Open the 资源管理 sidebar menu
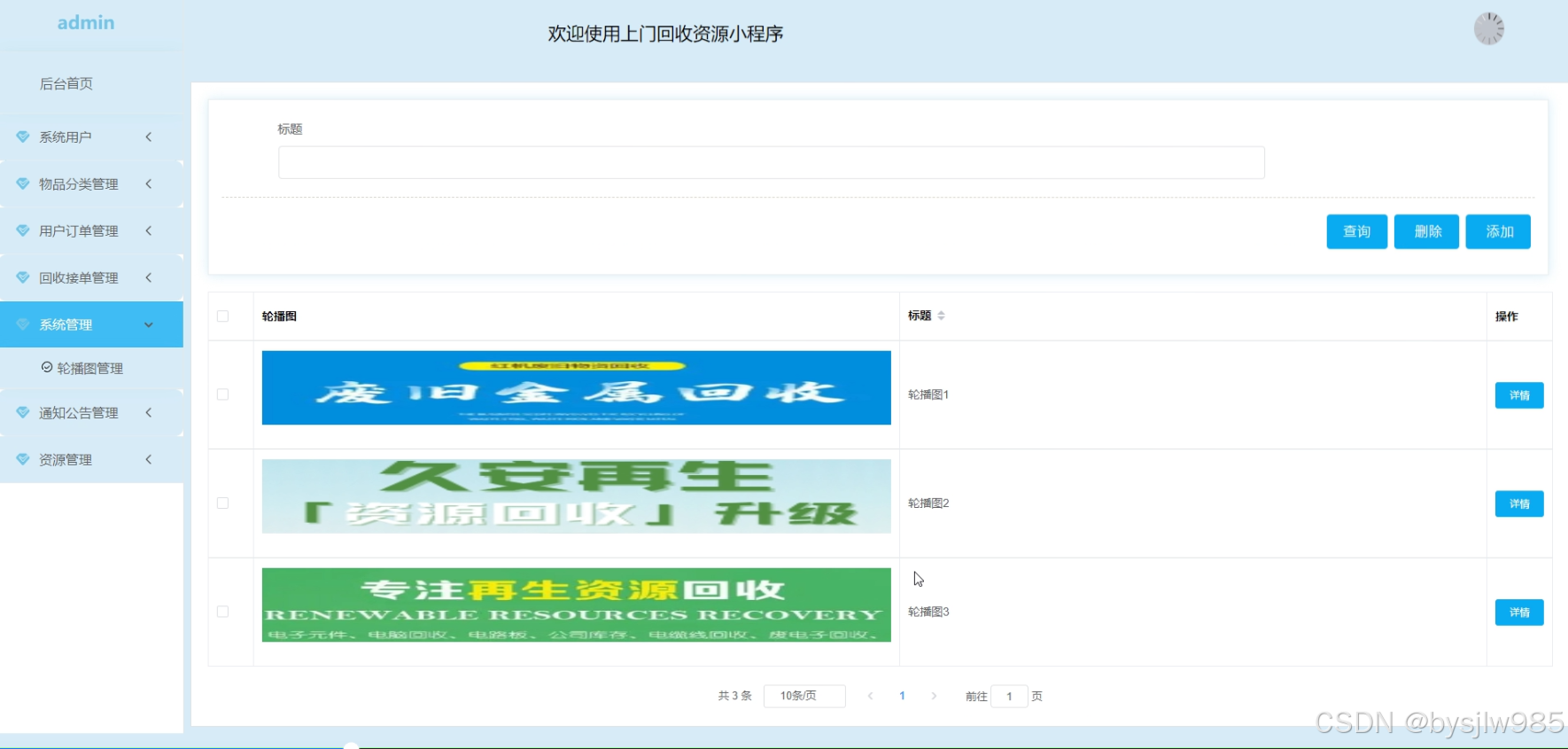Screen dimensions: 1568x749 91,459
